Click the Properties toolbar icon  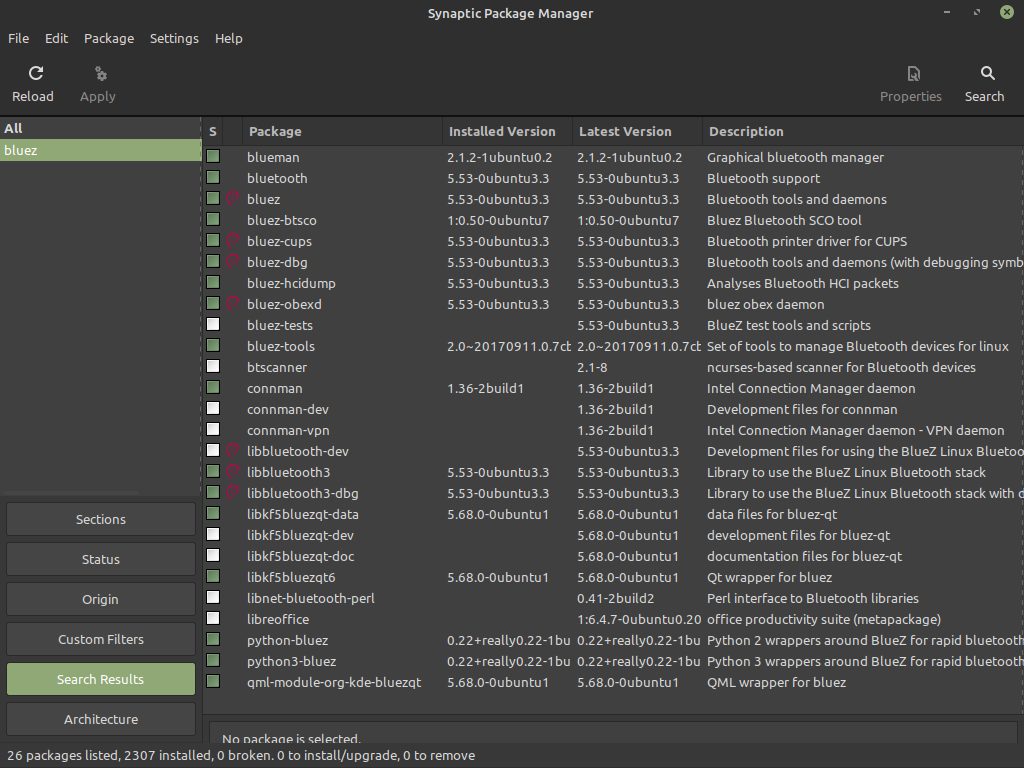point(913,74)
